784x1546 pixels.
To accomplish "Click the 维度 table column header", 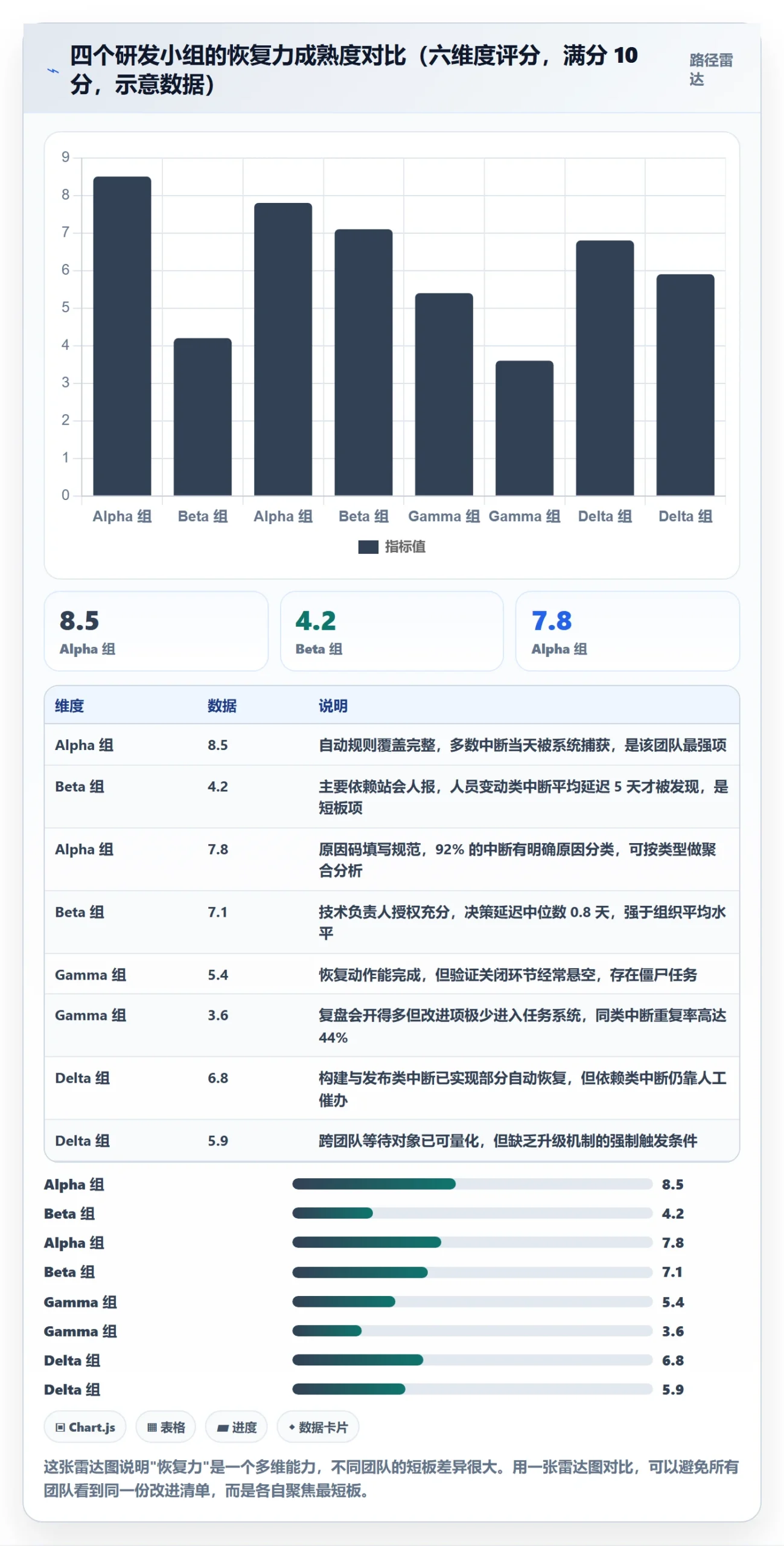I will click(69, 705).
